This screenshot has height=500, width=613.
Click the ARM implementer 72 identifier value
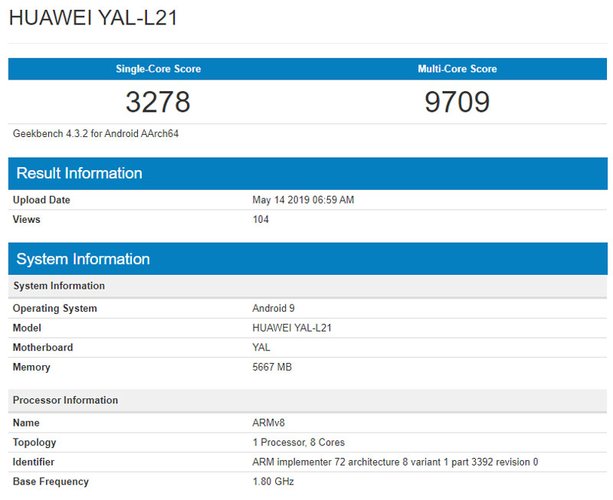point(395,462)
